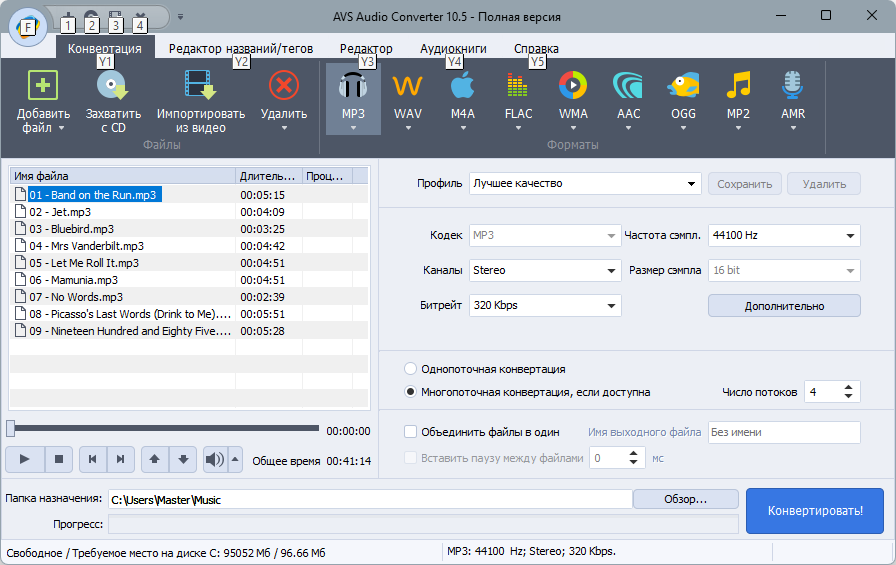Click the playback position slider track
The width and height of the screenshot is (896, 565).
164,428
